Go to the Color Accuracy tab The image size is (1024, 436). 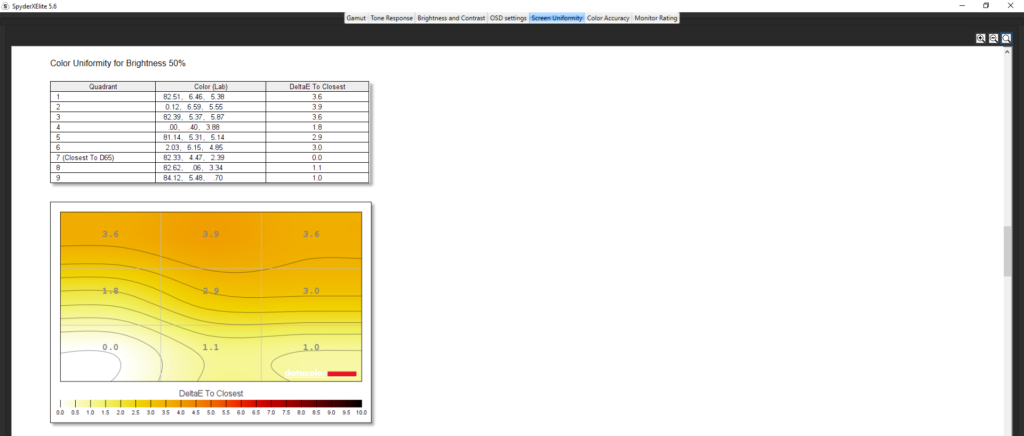coord(608,18)
